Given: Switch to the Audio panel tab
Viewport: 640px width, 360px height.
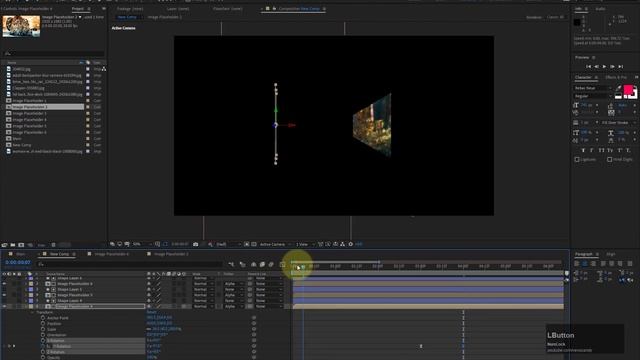Looking at the screenshot, I should click(x=600, y=9).
